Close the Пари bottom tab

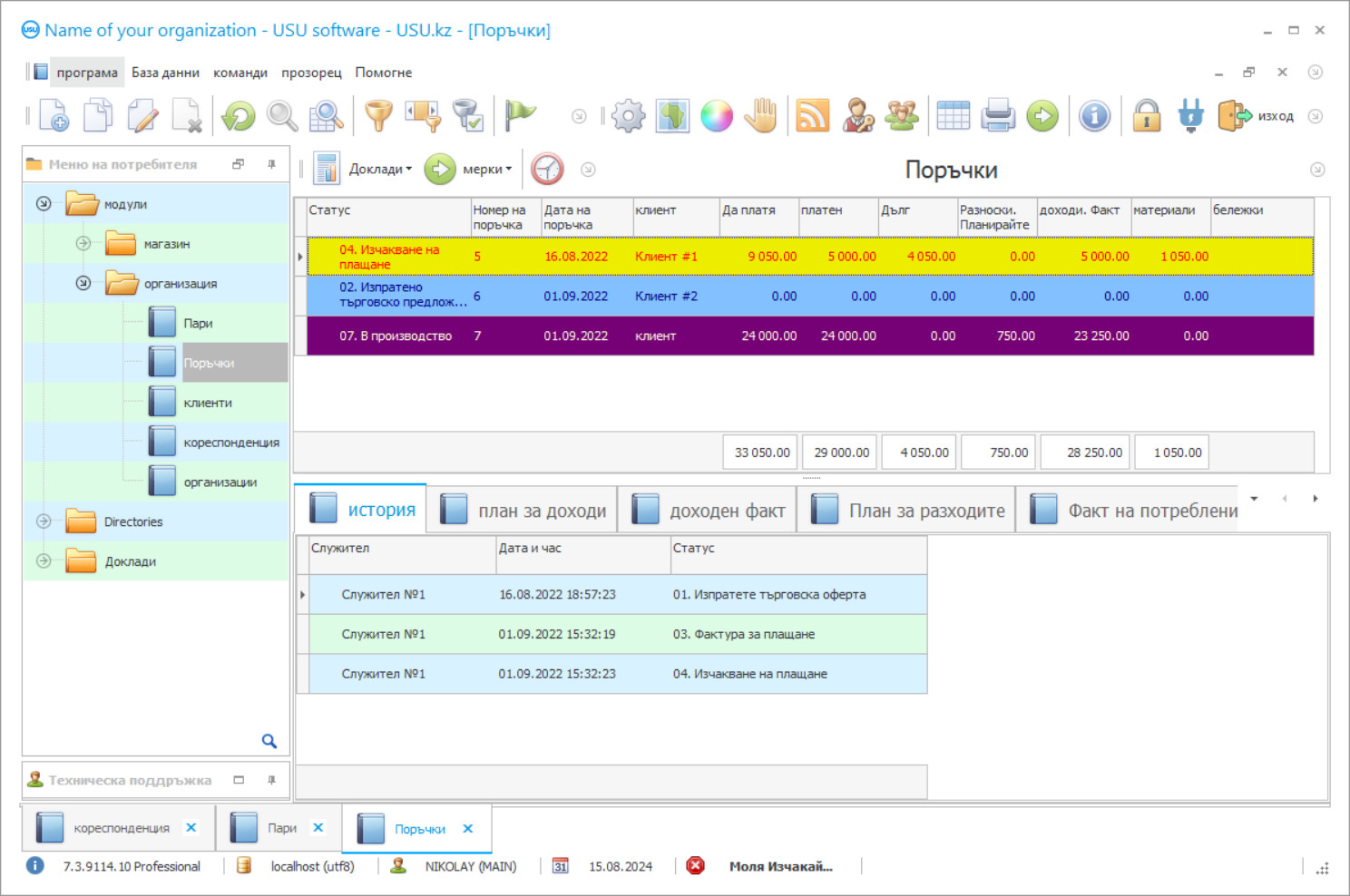pyautogui.click(x=318, y=827)
